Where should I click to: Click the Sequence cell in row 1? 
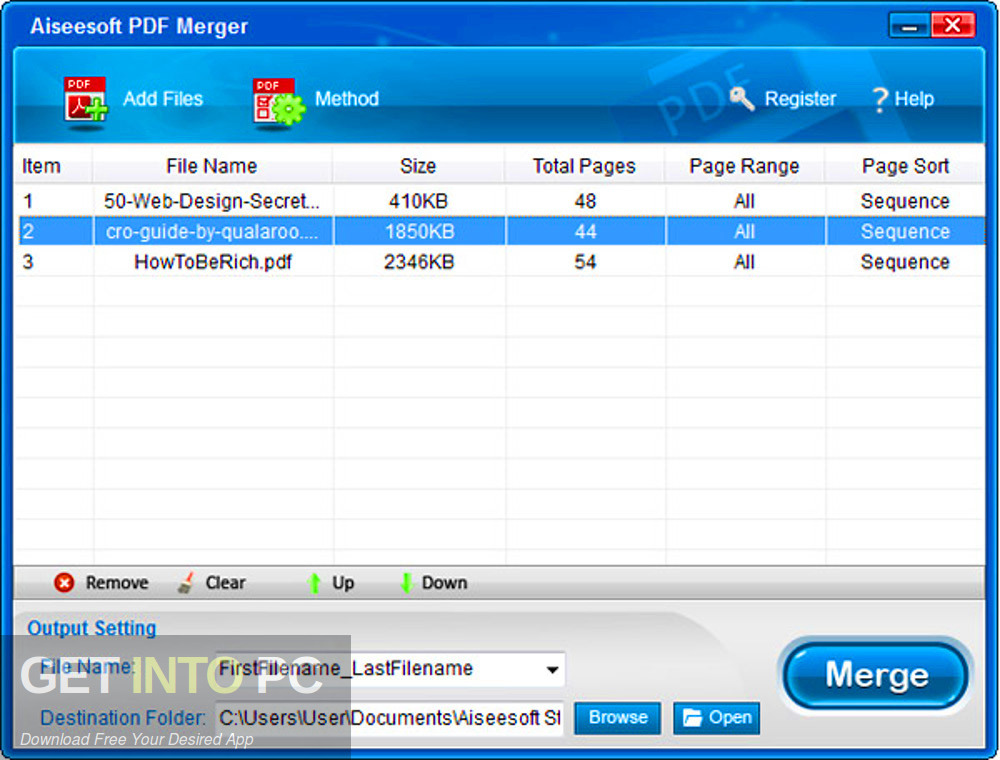(905, 201)
